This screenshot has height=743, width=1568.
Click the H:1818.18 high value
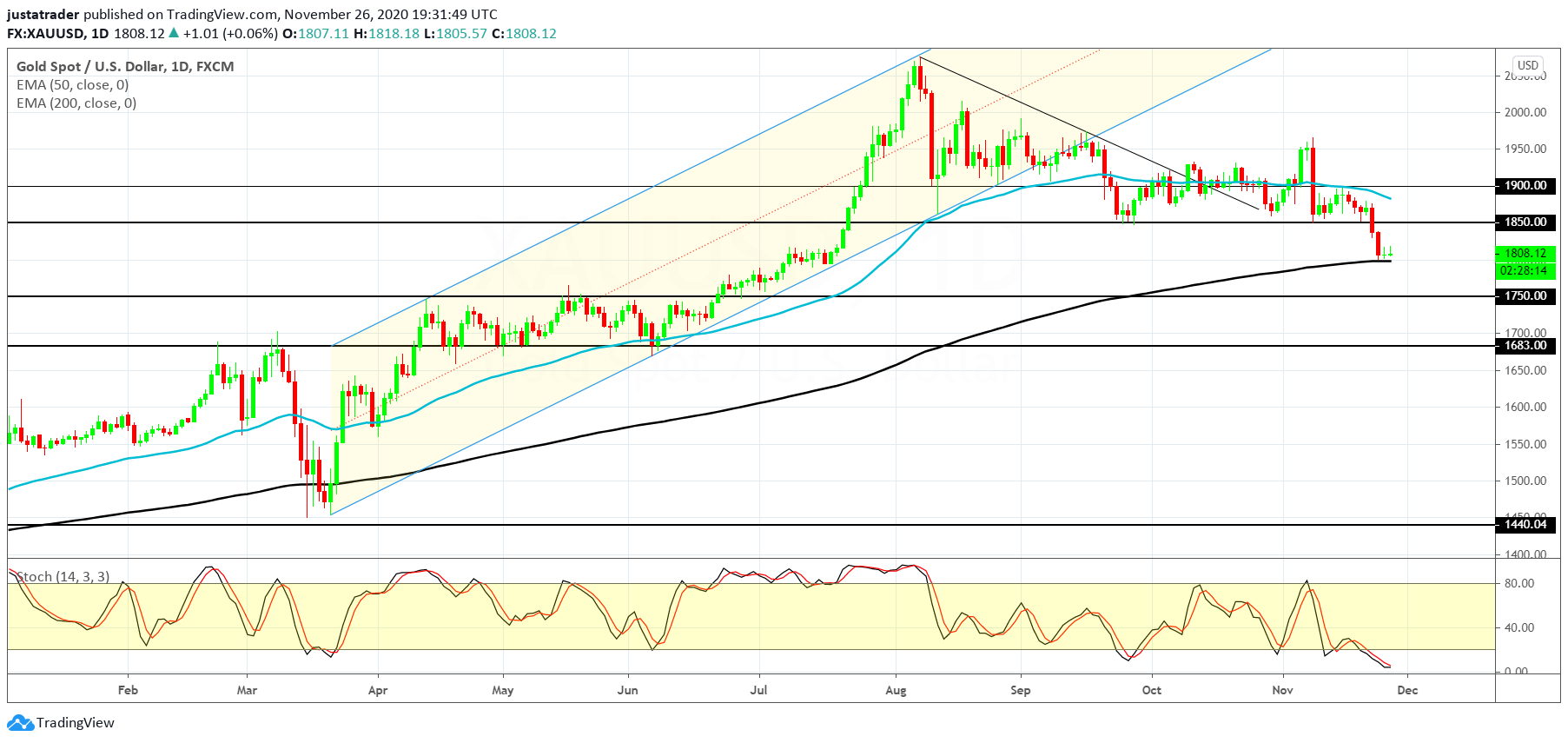(x=387, y=34)
